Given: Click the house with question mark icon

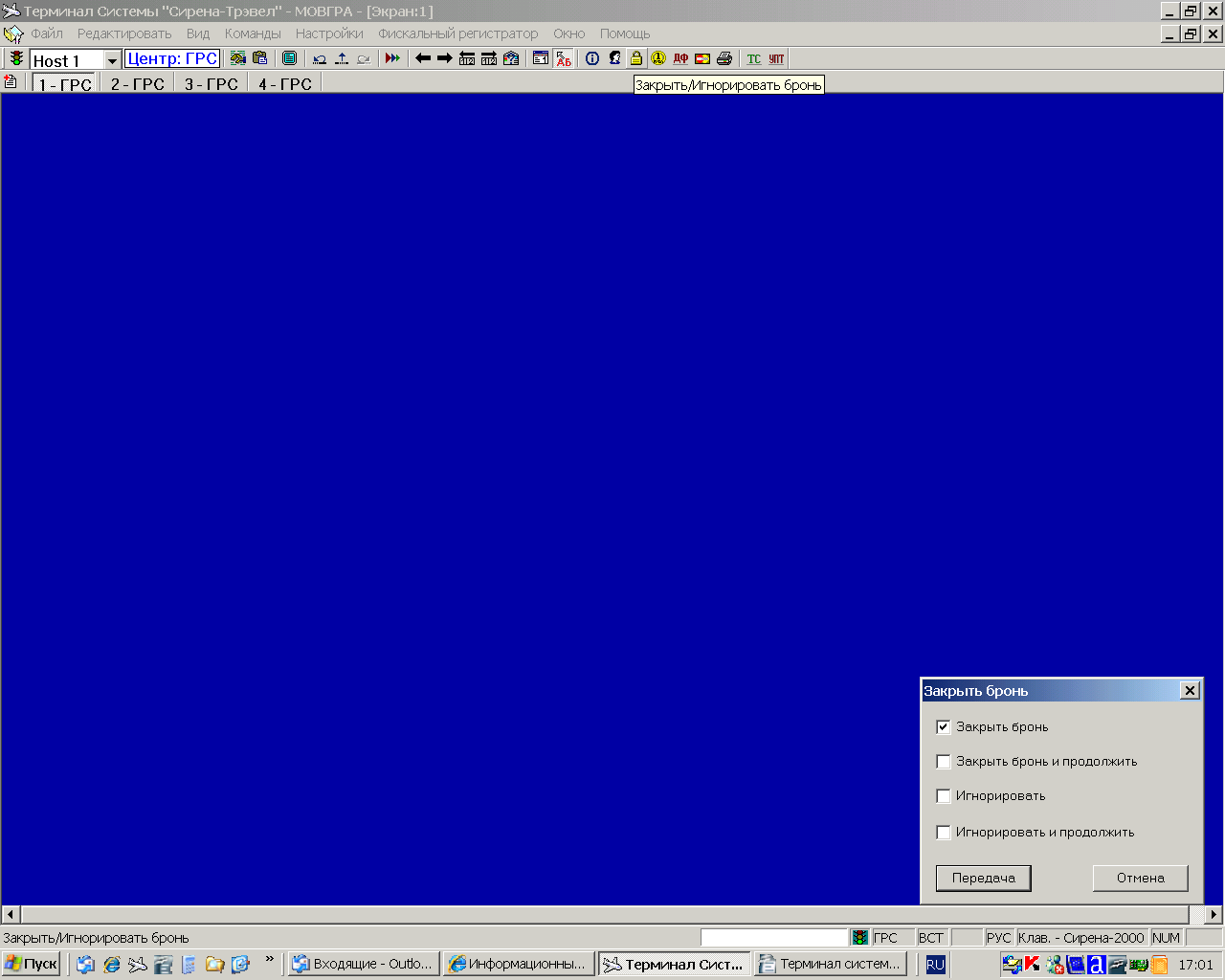Looking at the screenshot, I should click(x=511, y=59).
